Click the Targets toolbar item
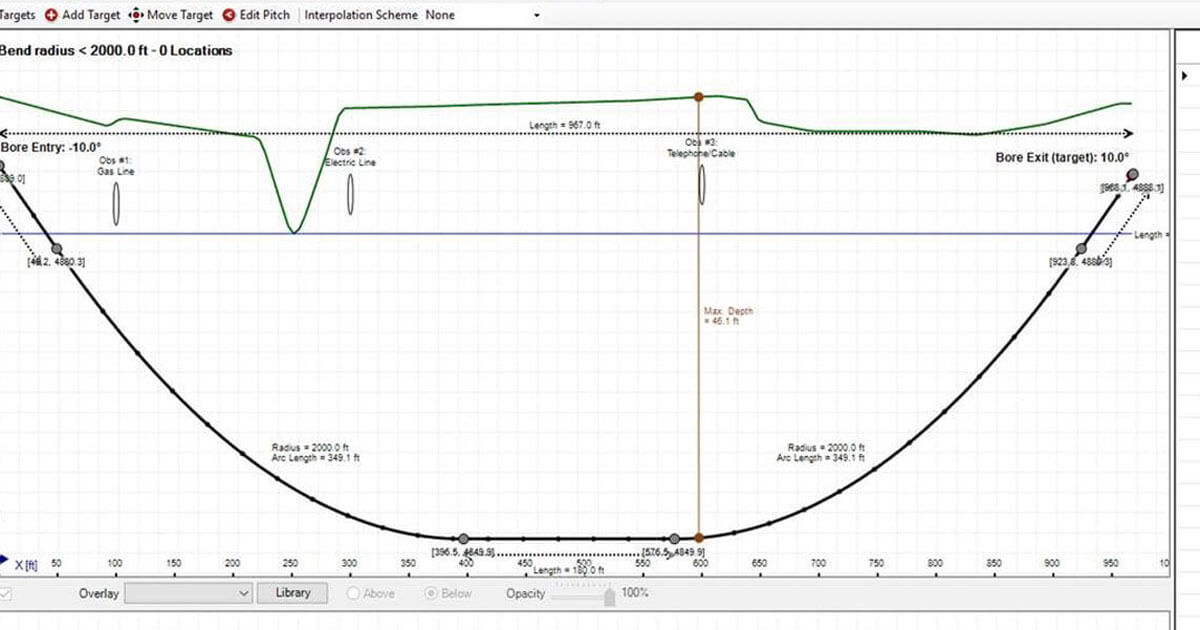The height and width of the screenshot is (630, 1200). (x=18, y=15)
